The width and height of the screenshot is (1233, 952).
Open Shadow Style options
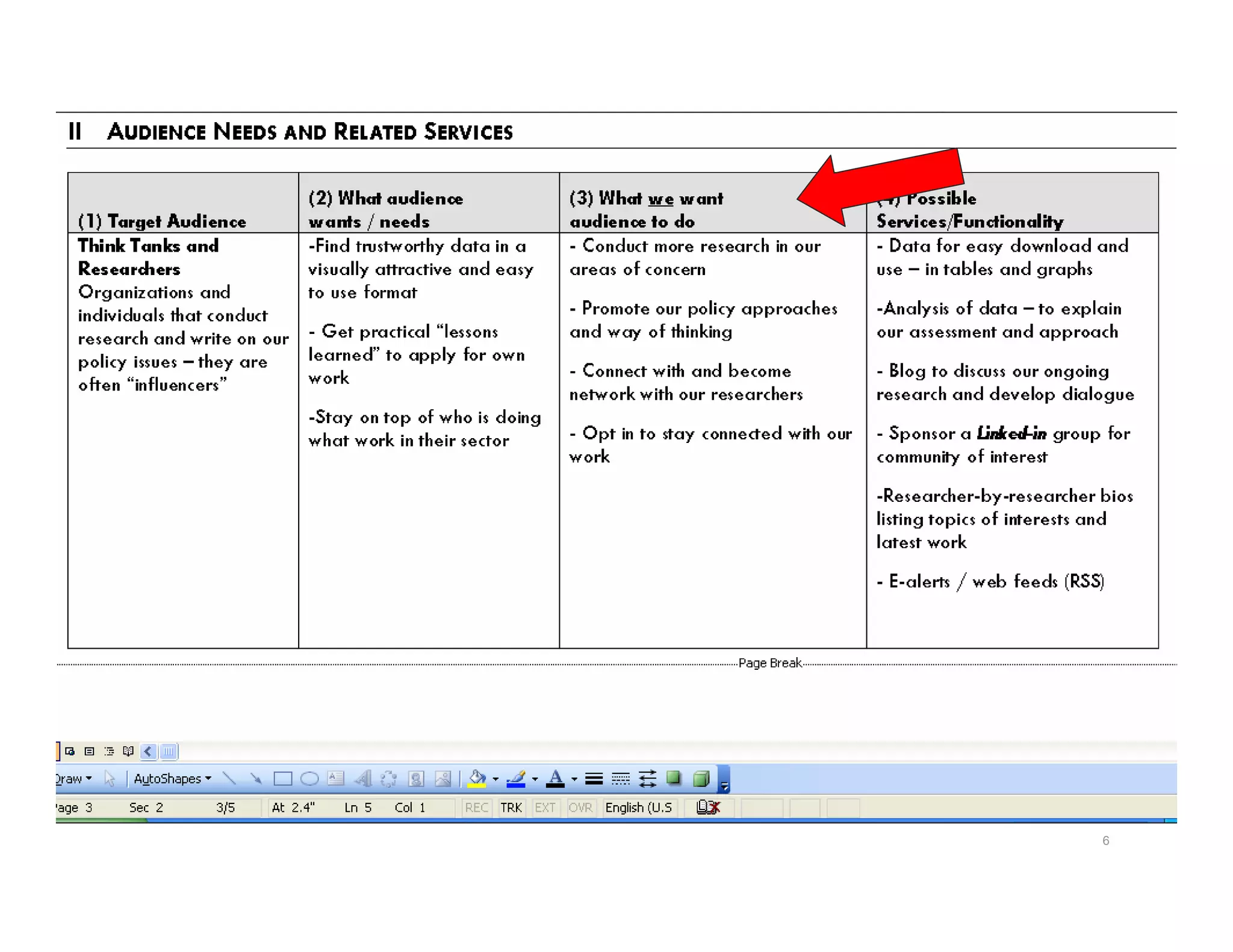point(674,779)
